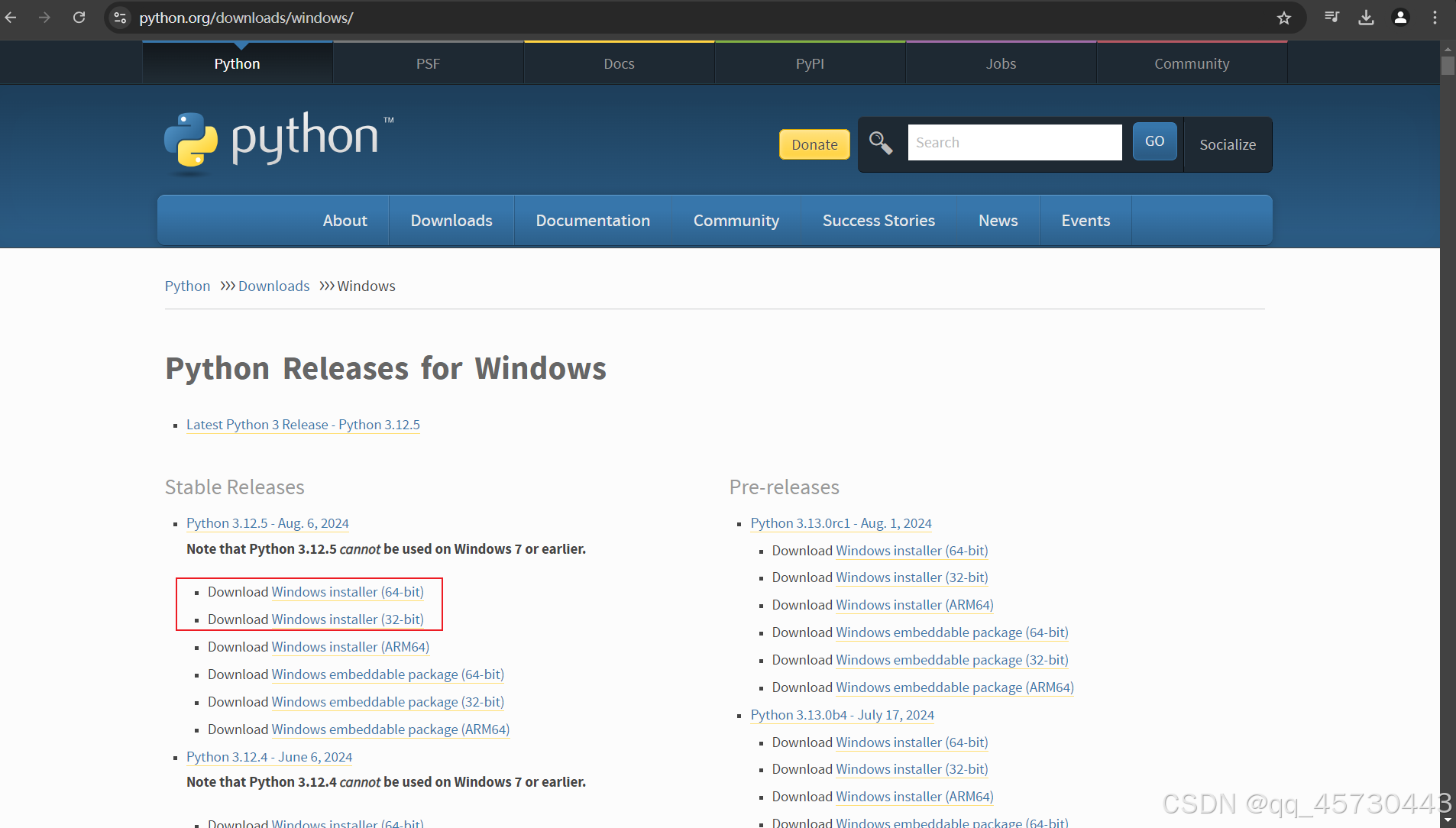Download 3.13.0b4 Windows installer (64-bit)
This screenshot has width=1456, height=828.
(x=912, y=742)
